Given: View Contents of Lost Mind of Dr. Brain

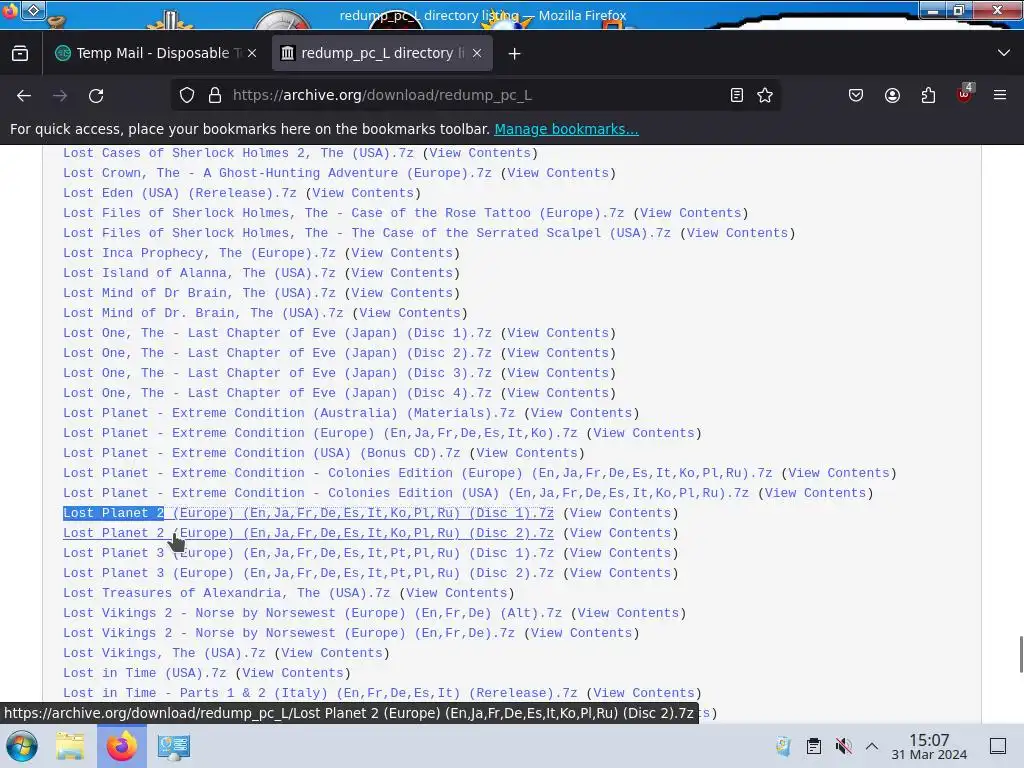Looking at the screenshot, I should (409, 313).
